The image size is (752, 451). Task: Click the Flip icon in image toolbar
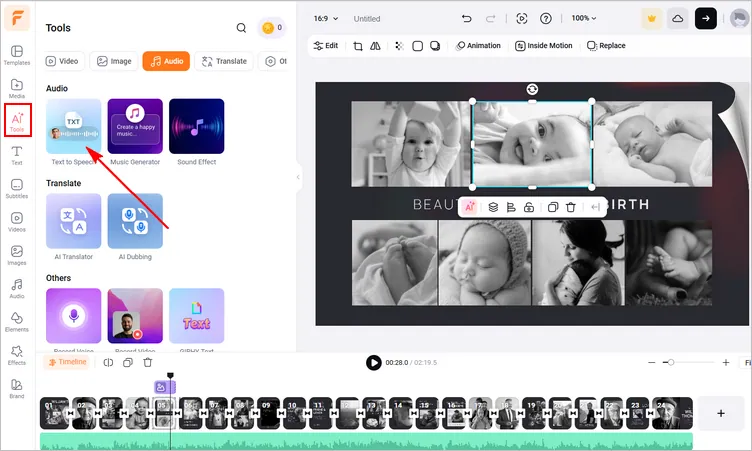(376, 46)
